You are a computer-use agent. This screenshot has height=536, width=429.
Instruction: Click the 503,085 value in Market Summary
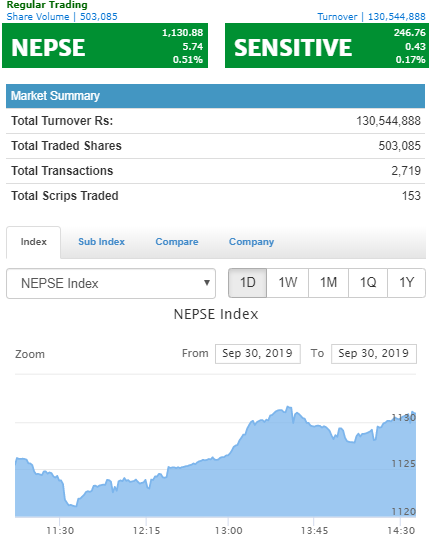400,146
